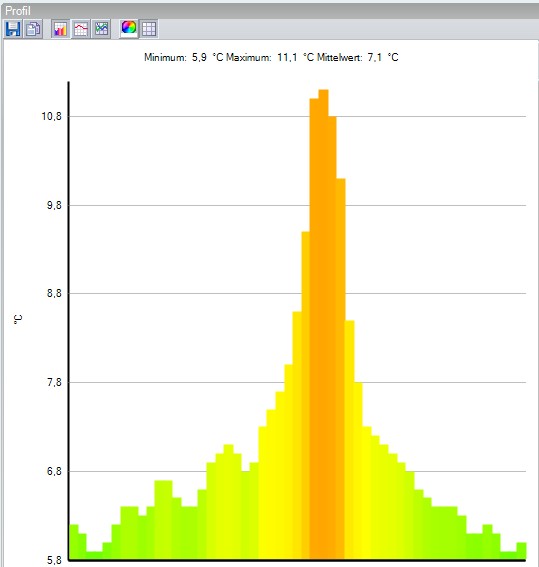539x567 pixels.
Task: Click the 7,8 y-axis label
Action: point(54,382)
